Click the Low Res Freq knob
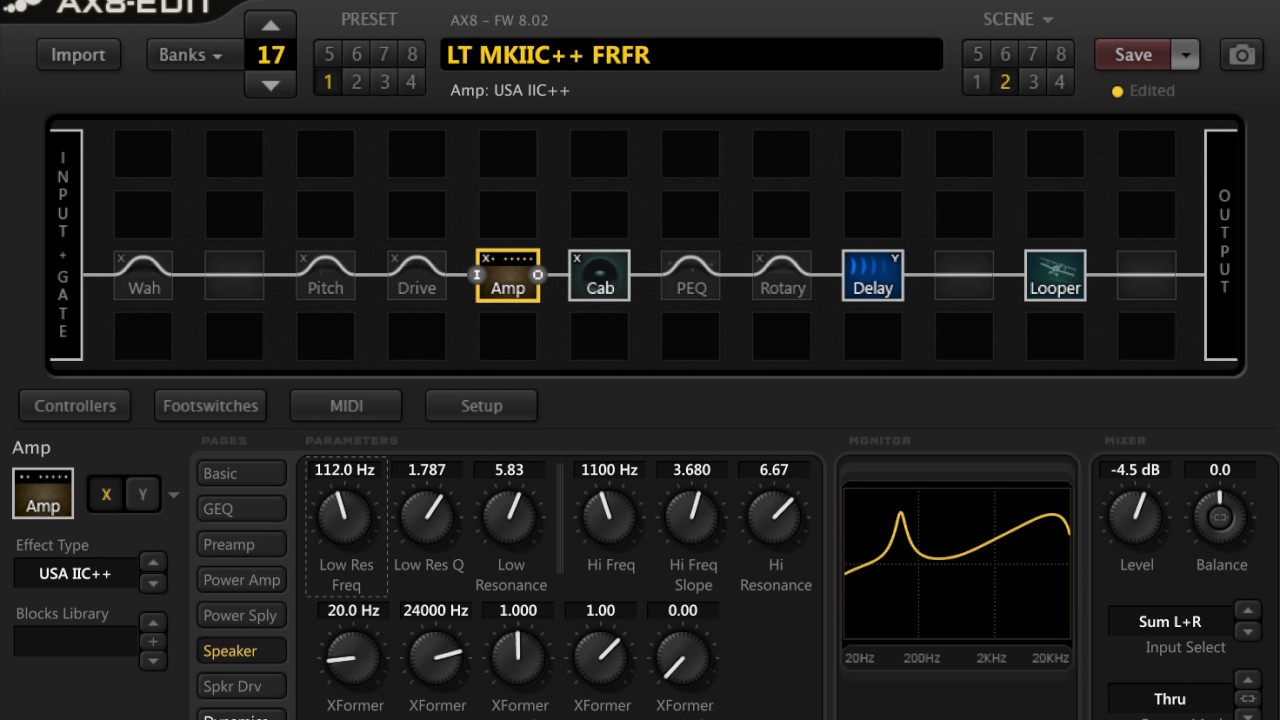 pos(345,517)
